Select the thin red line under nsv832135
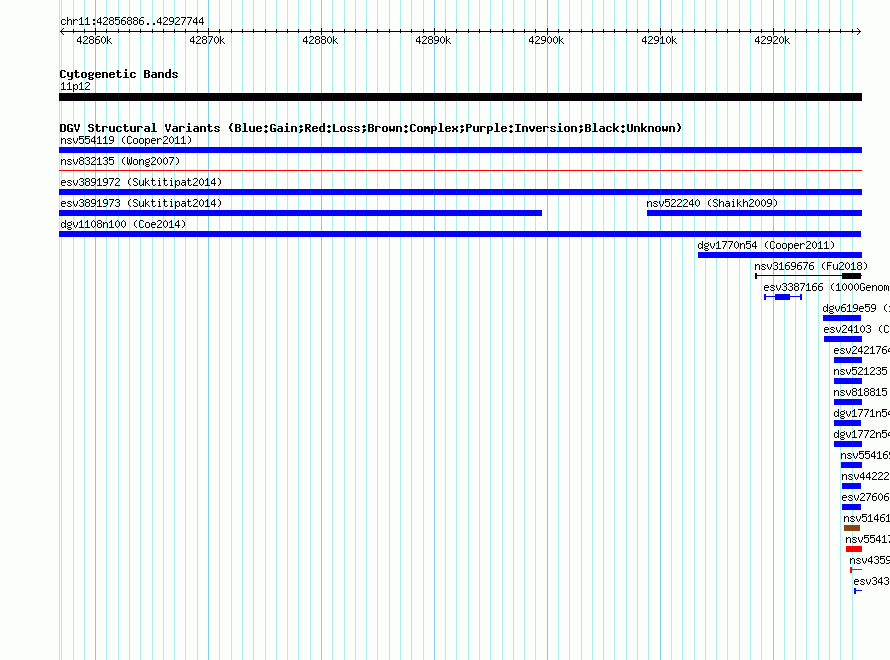890x660 pixels. (460, 170)
